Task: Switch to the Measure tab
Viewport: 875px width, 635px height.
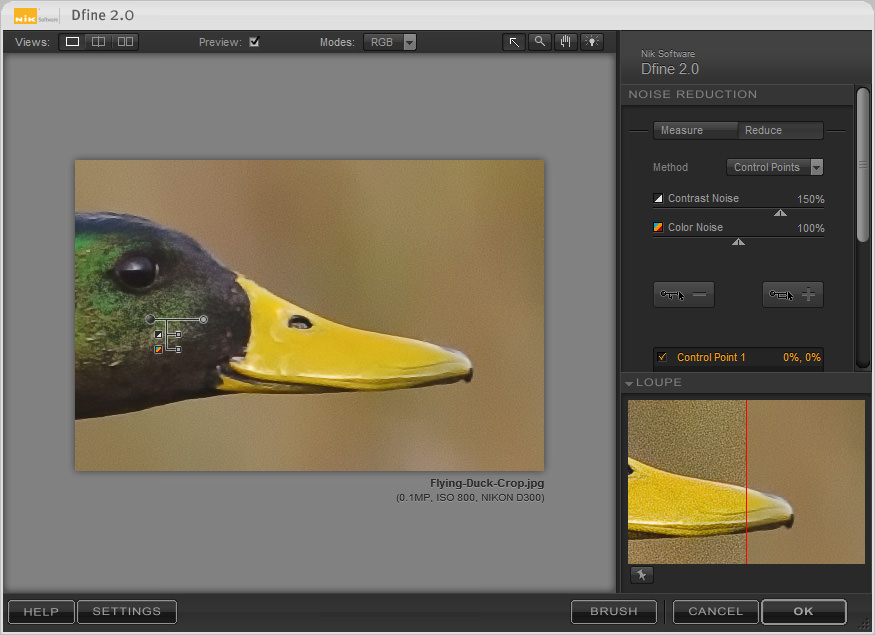Action: [696, 130]
